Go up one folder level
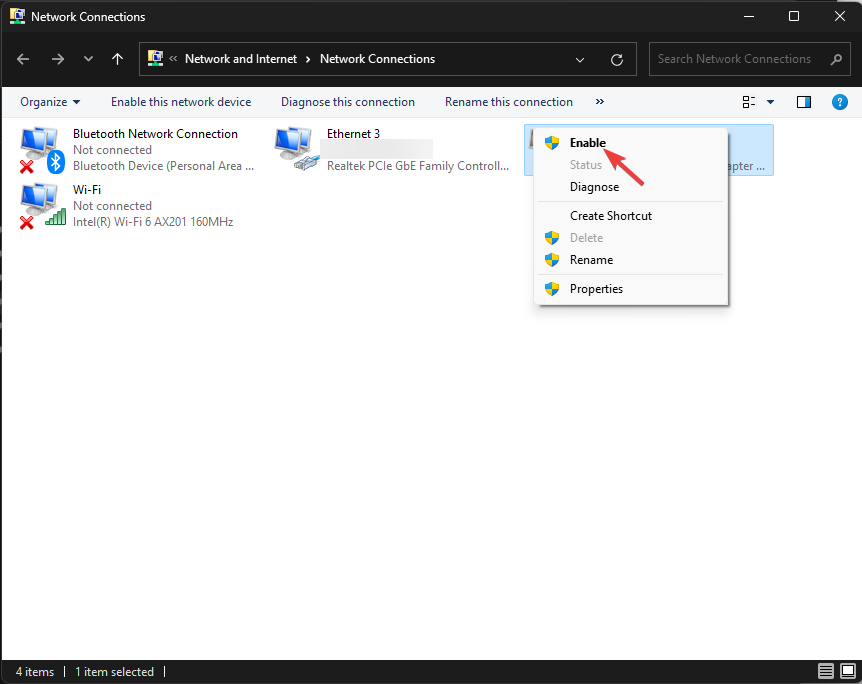The width and height of the screenshot is (862, 684). click(x=117, y=59)
